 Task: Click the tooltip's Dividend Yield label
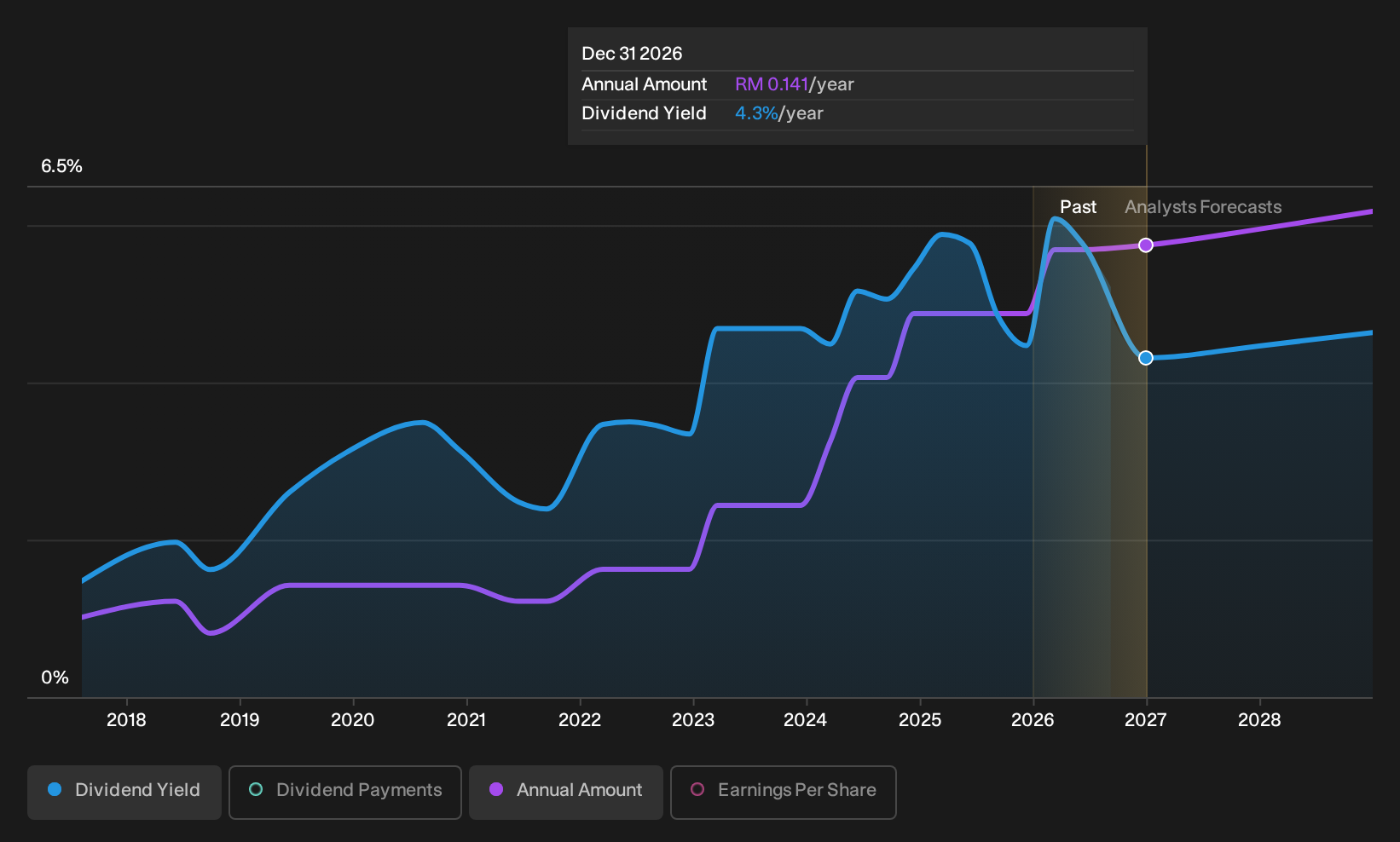644,113
